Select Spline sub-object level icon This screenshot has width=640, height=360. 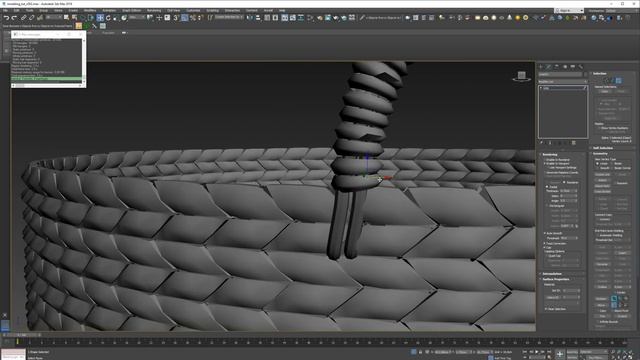(619, 80)
